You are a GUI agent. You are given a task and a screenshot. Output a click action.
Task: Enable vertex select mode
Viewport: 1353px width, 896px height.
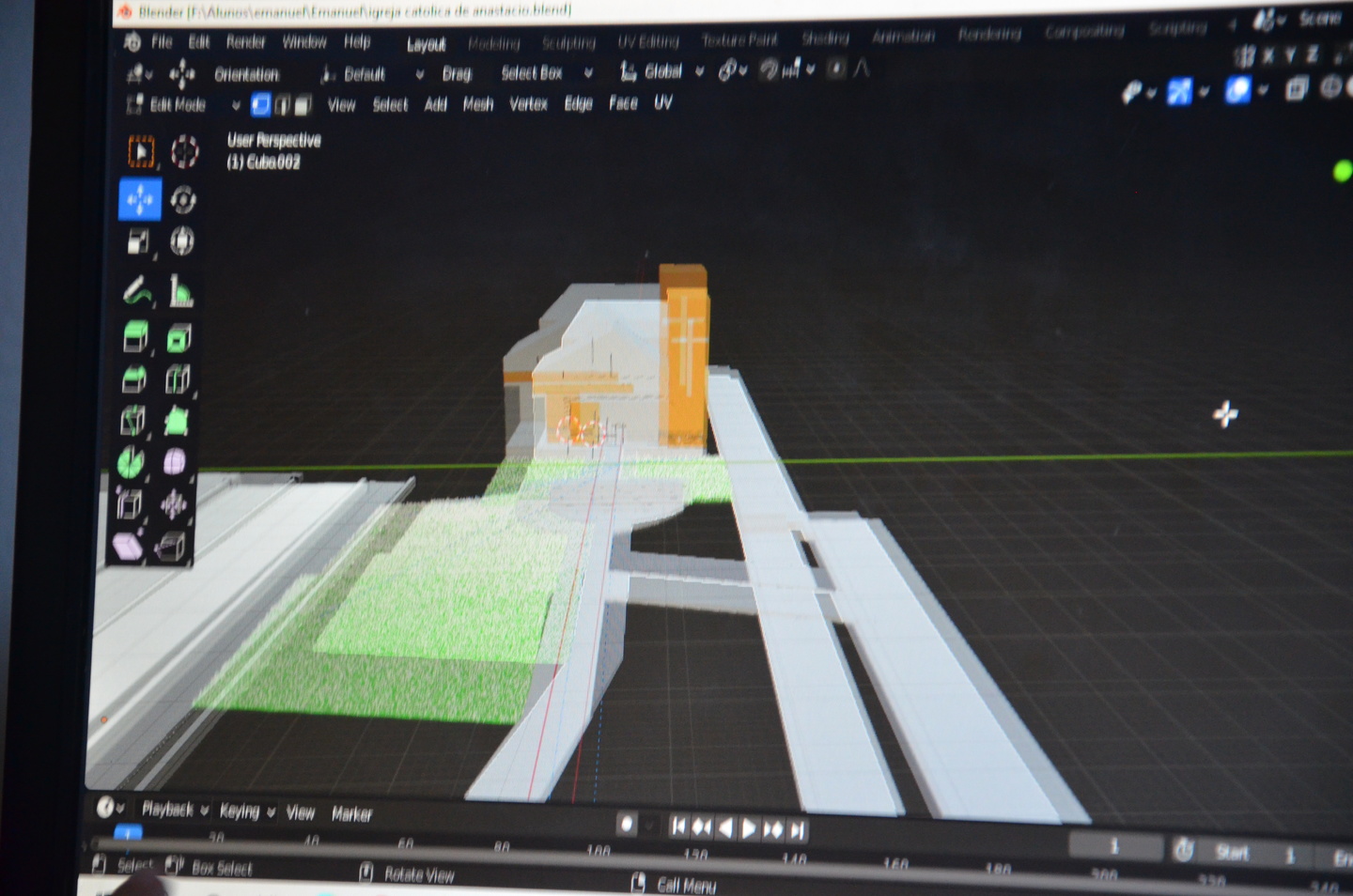click(x=260, y=105)
